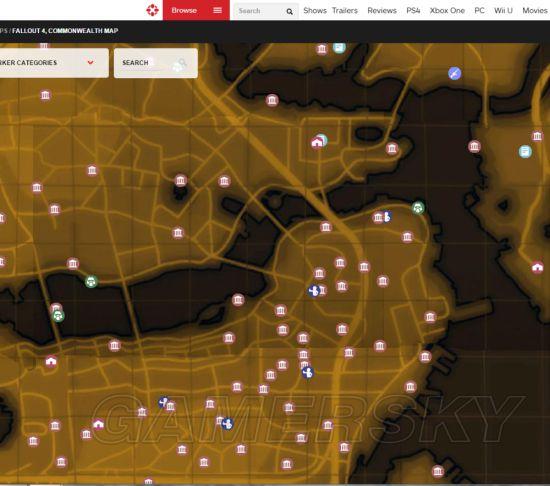Click the house marker overlapping a teal marker
Viewport: 550px width, 486px height.
tap(317, 143)
